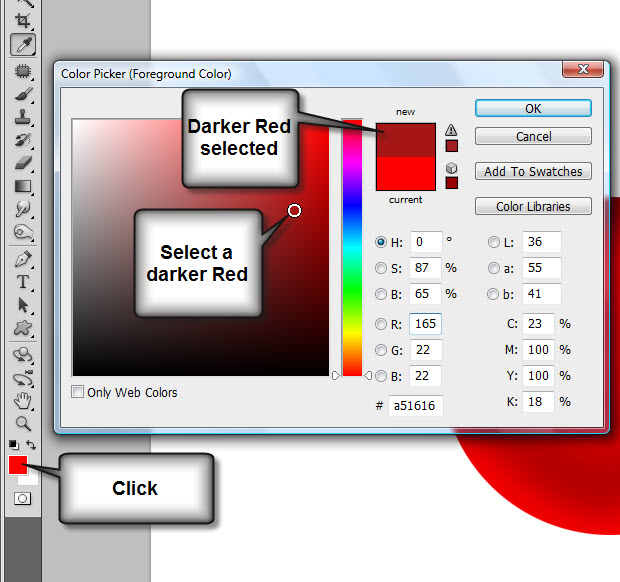620x582 pixels.
Task: Select the Path Selection arrow tool
Action: [x=23, y=305]
